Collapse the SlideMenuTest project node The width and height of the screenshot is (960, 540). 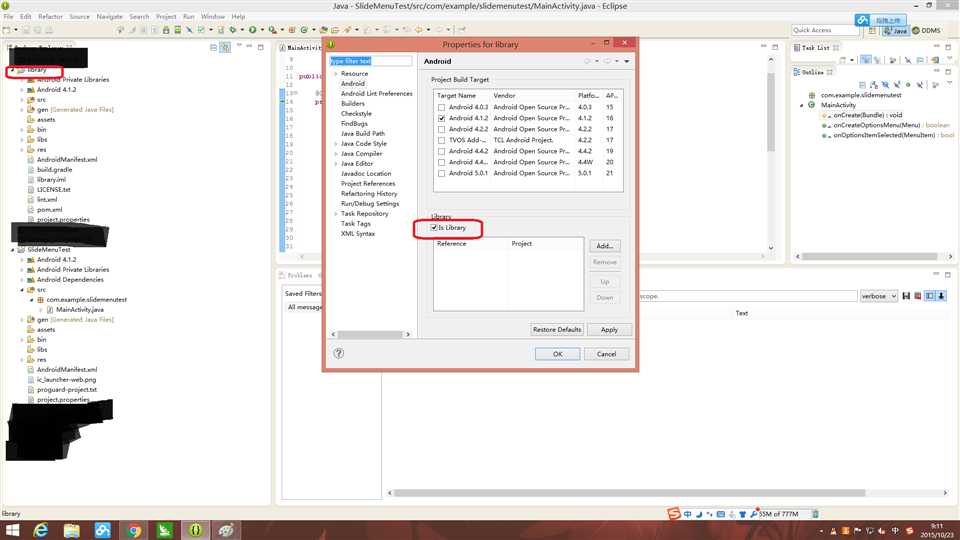(x=13, y=250)
